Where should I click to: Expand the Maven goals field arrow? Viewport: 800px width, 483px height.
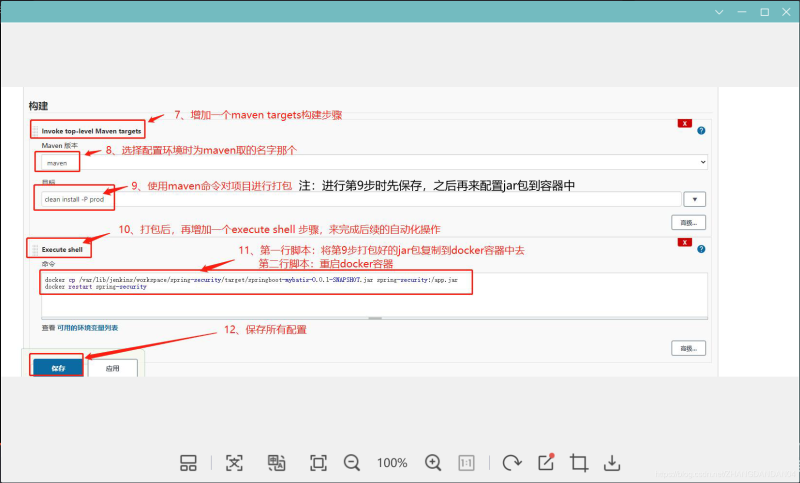point(695,199)
